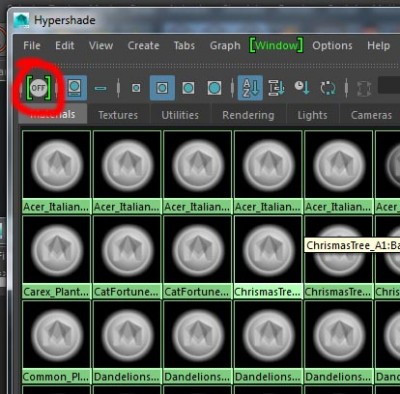Select the highlighted ChrismasTre material swatch
The width and height of the screenshot is (400, 394).
click(x=268, y=257)
